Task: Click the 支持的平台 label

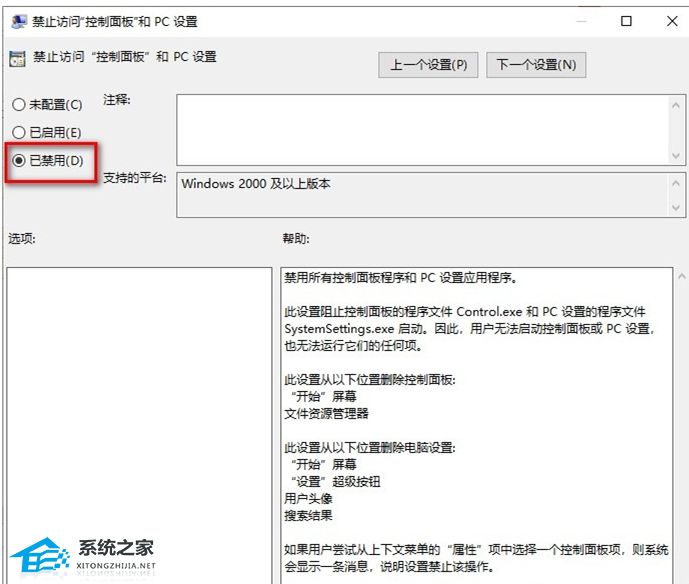Action: click(135, 178)
